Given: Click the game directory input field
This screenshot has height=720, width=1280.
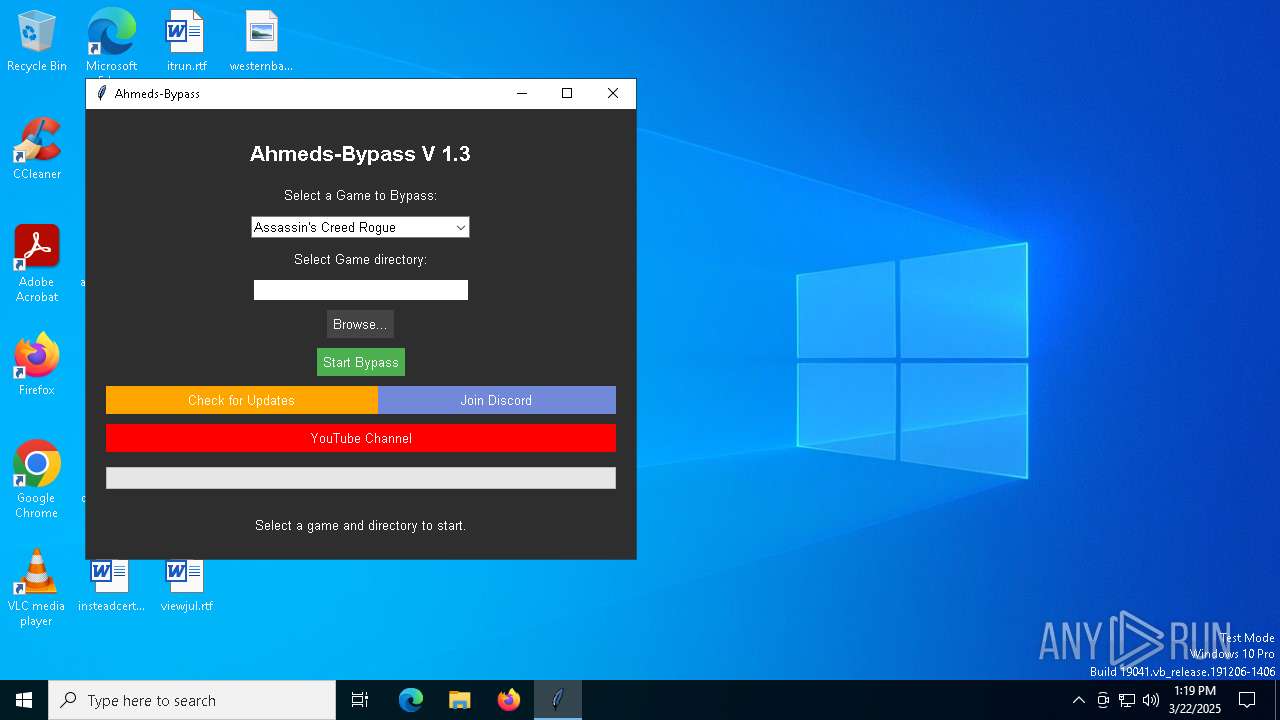Looking at the screenshot, I should pos(360,290).
